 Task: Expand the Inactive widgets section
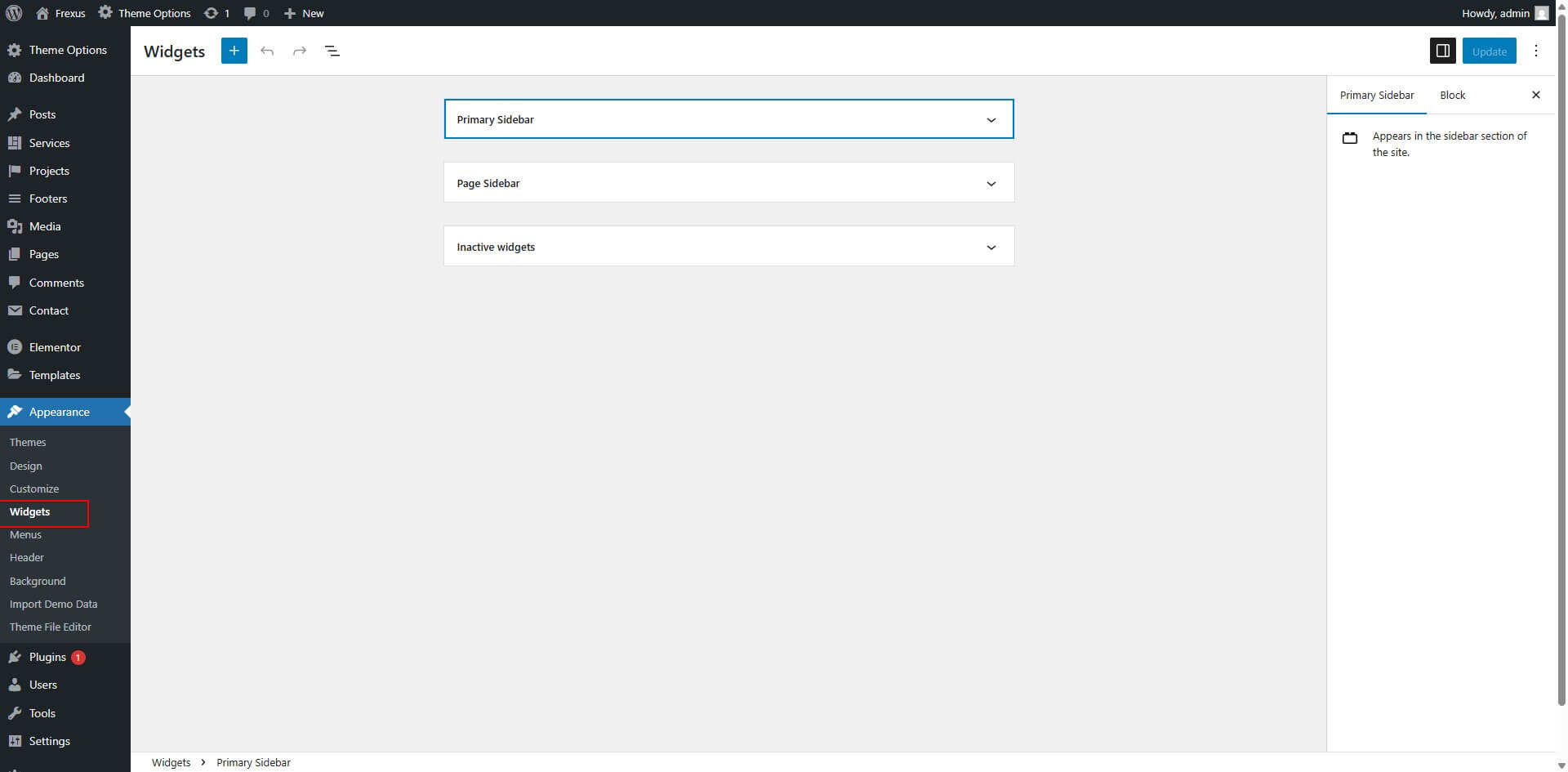click(991, 248)
